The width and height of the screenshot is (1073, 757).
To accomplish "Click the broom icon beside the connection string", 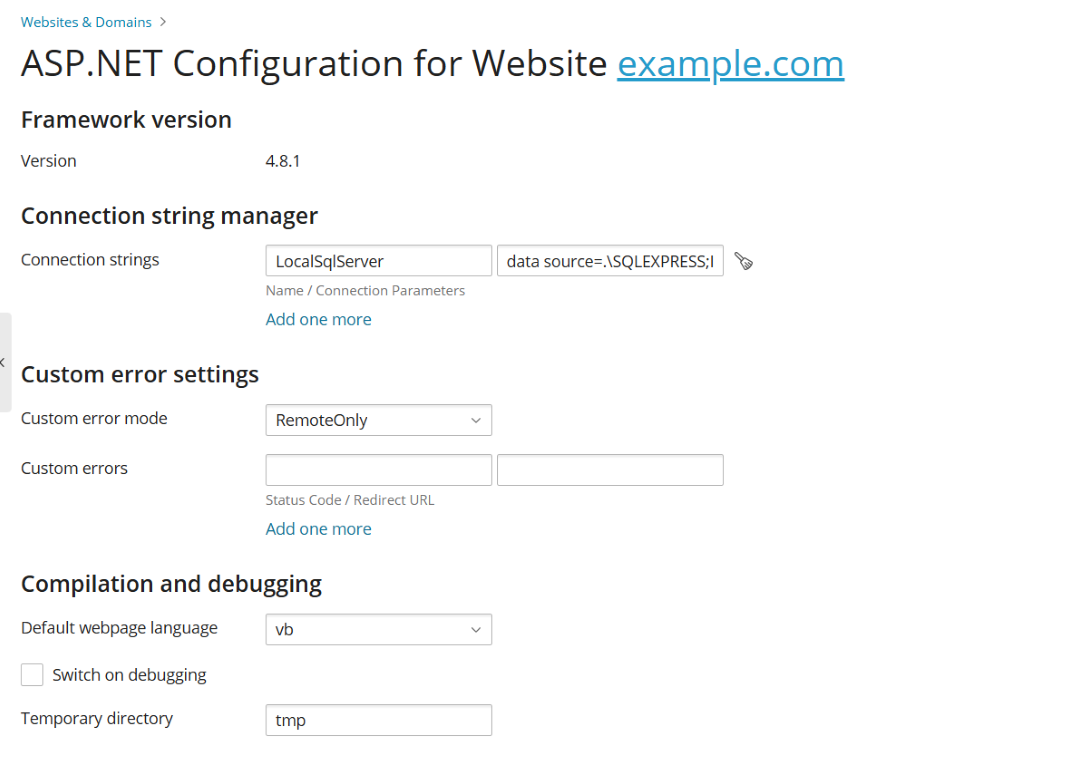I will [743, 261].
